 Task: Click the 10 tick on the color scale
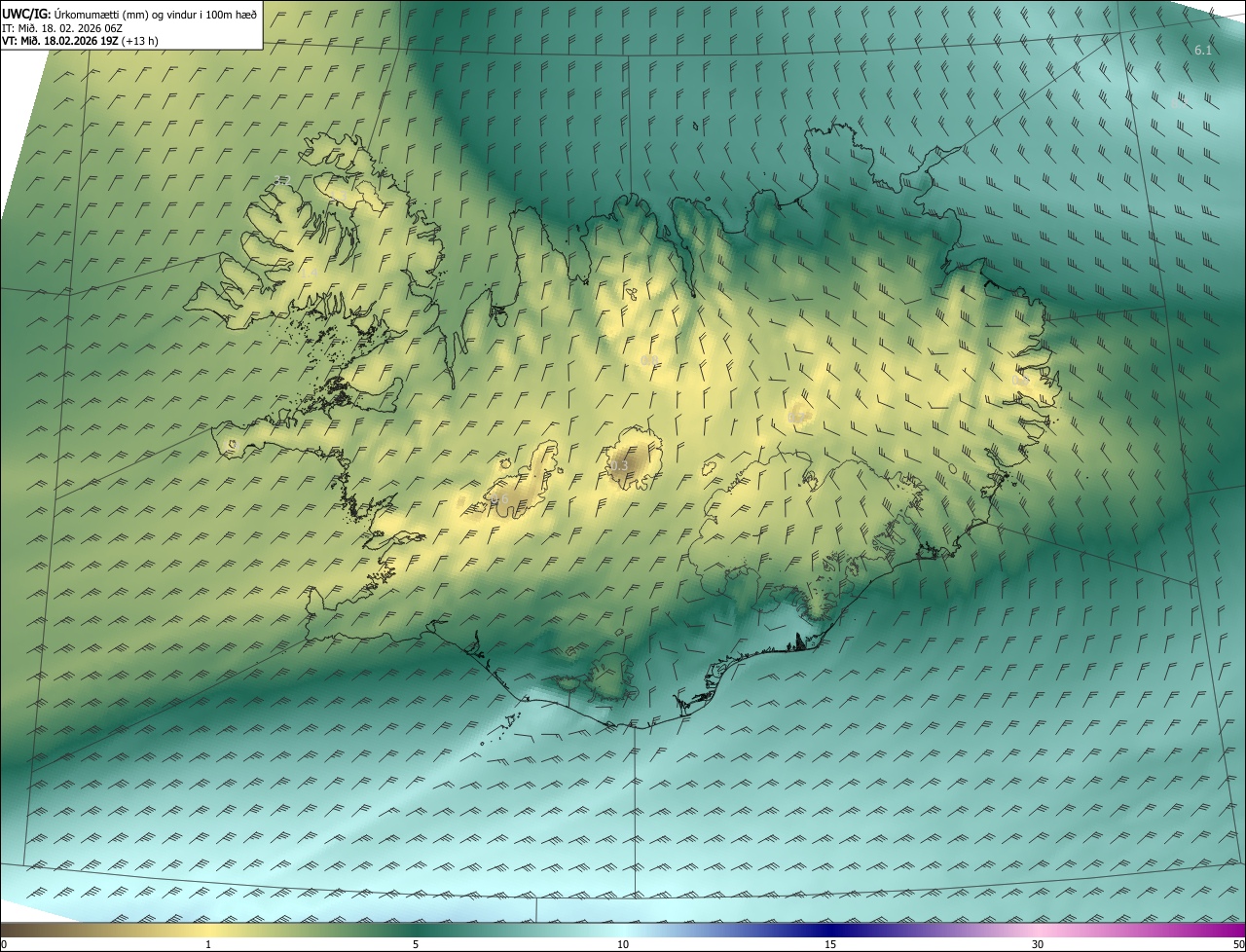coord(623,944)
